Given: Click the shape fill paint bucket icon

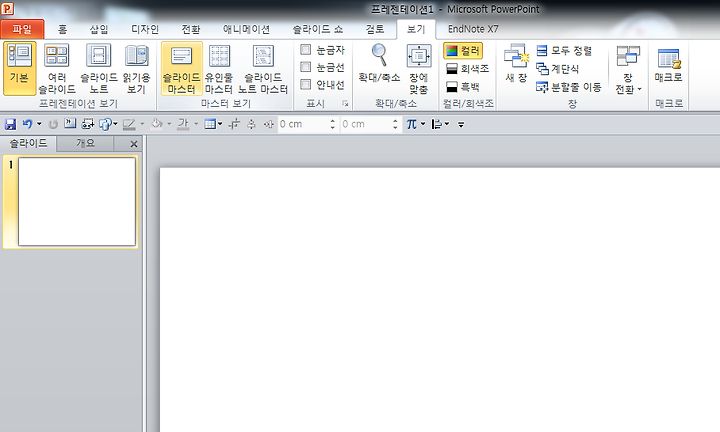Looking at the screenshot, I should pos(157,124).
